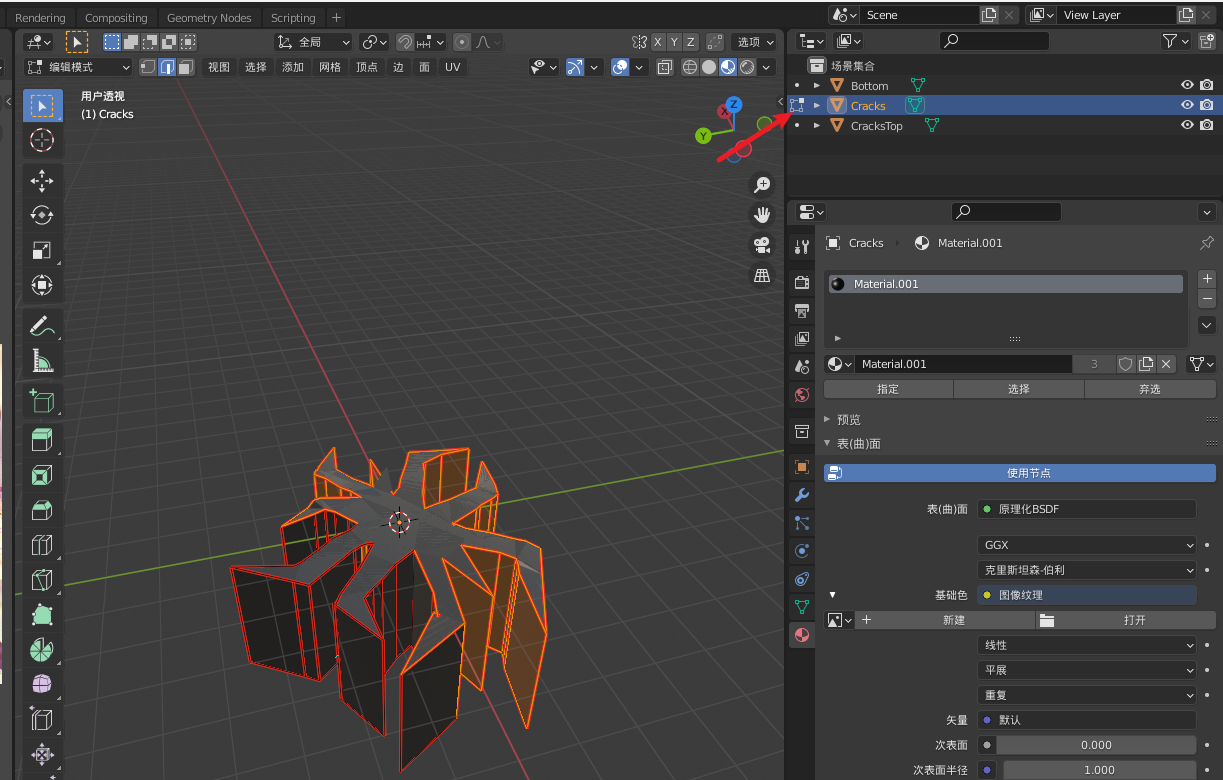The height and width of the screenshot is (780, 1223).
Task: Open the 线性 interpolation dropdown
Action: coord(1086,645)
